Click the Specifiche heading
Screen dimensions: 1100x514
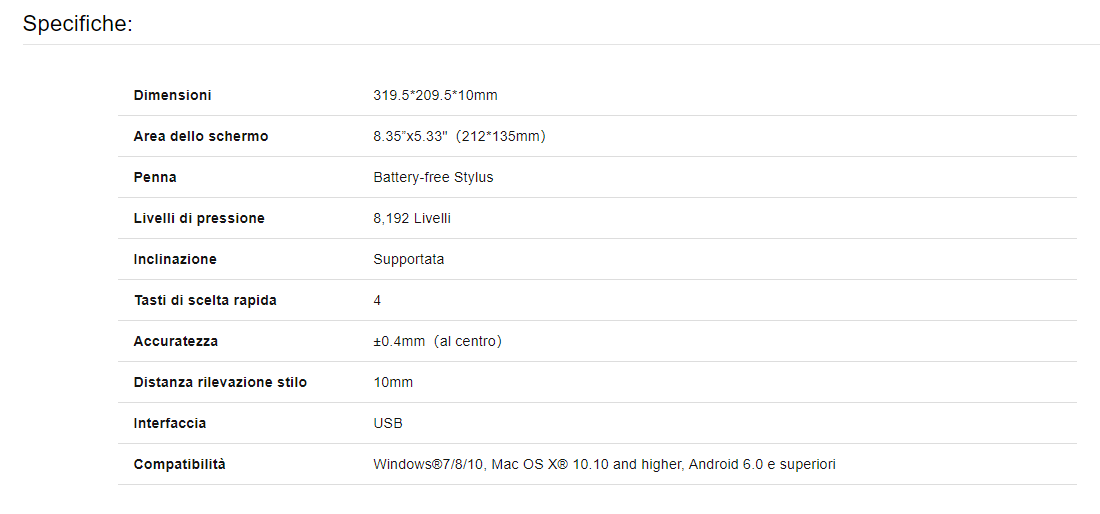click(77, 24)
